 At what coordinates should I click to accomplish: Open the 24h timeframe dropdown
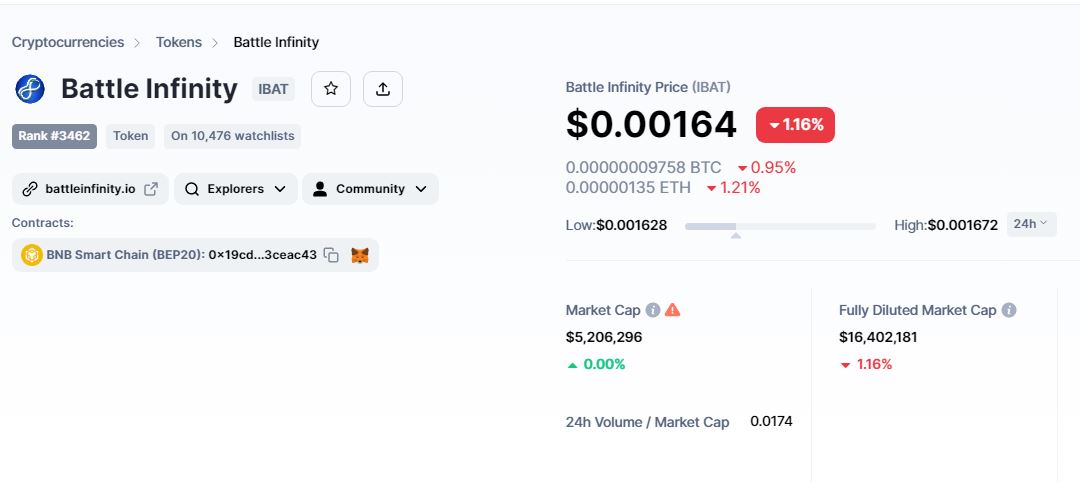coord(1031,224)
